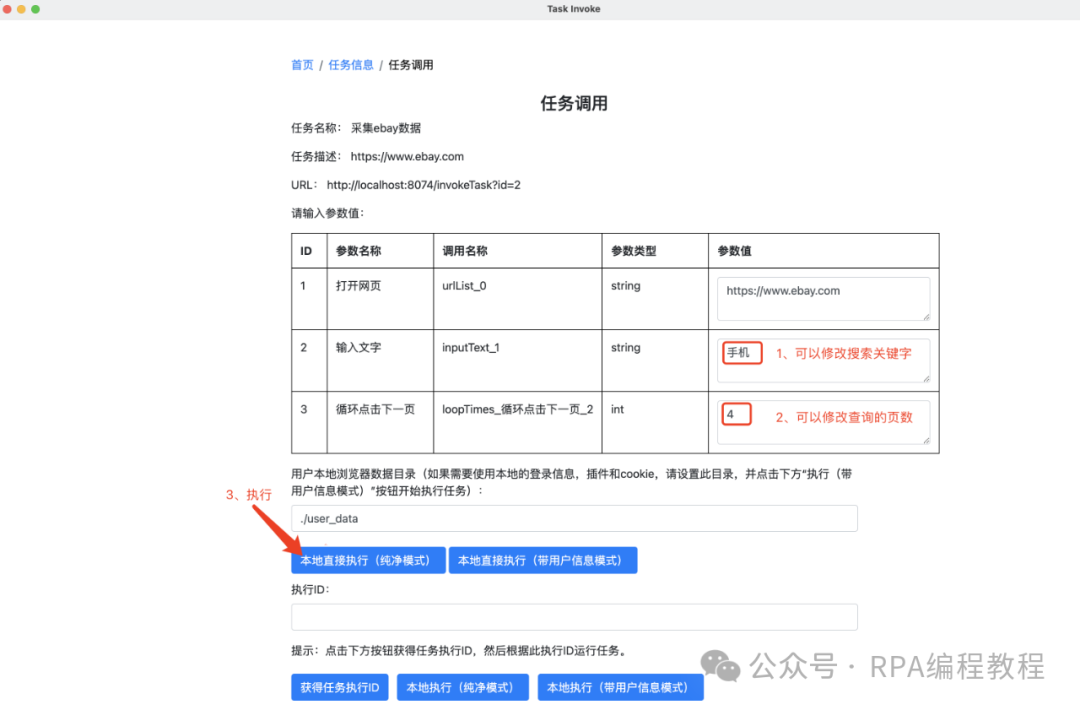
Task: Click the URL http://localhost:8074/invokeTask?id=2 text
Action: click(424, 185)
